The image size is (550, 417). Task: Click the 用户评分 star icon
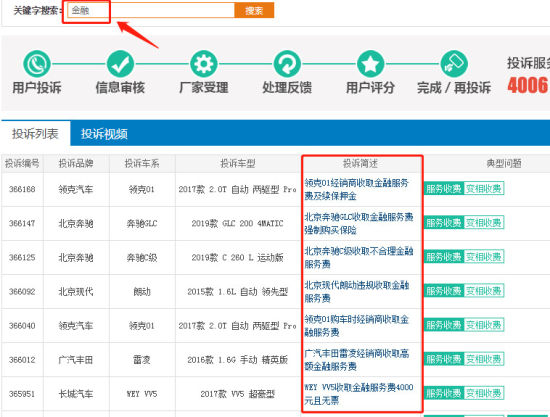[371, 64]
